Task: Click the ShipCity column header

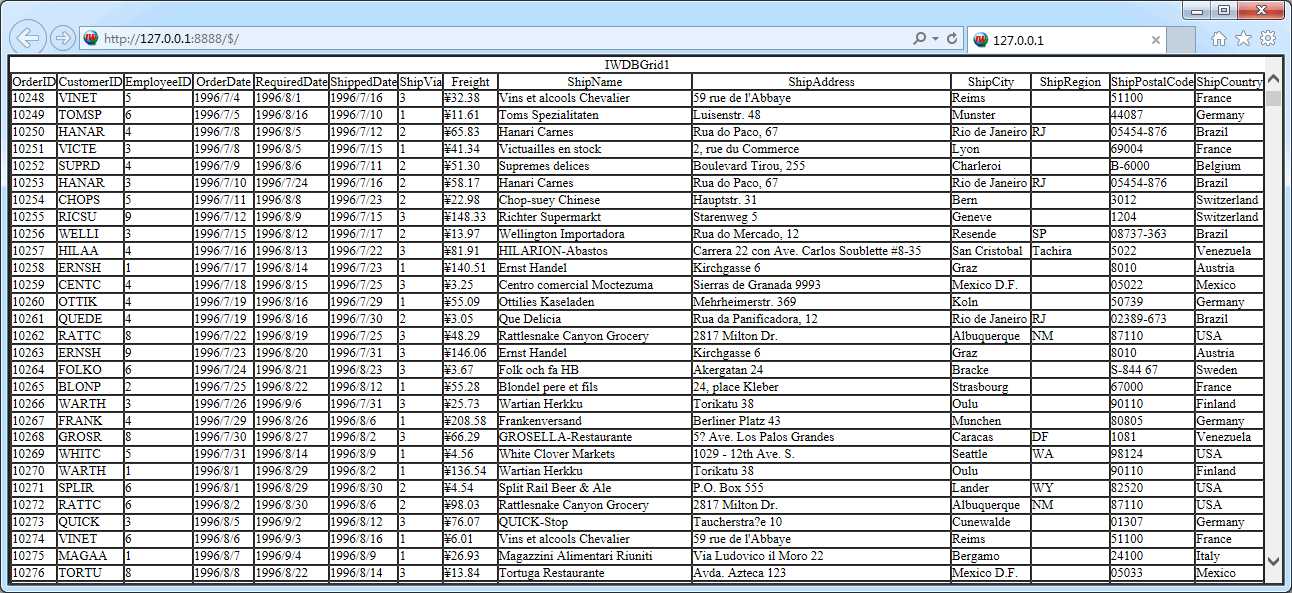Action: tap(990, 82)
